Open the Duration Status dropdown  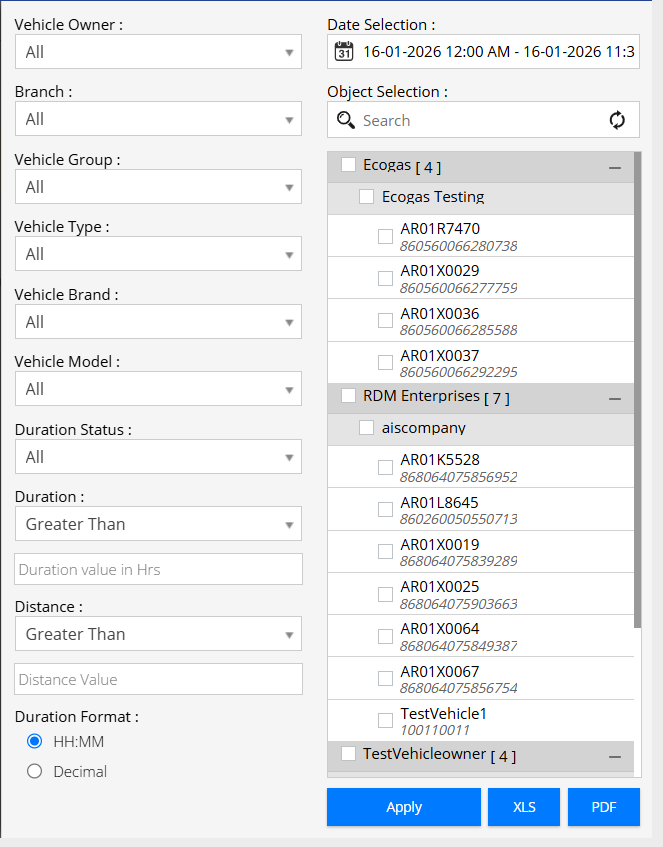coord(158,457)
